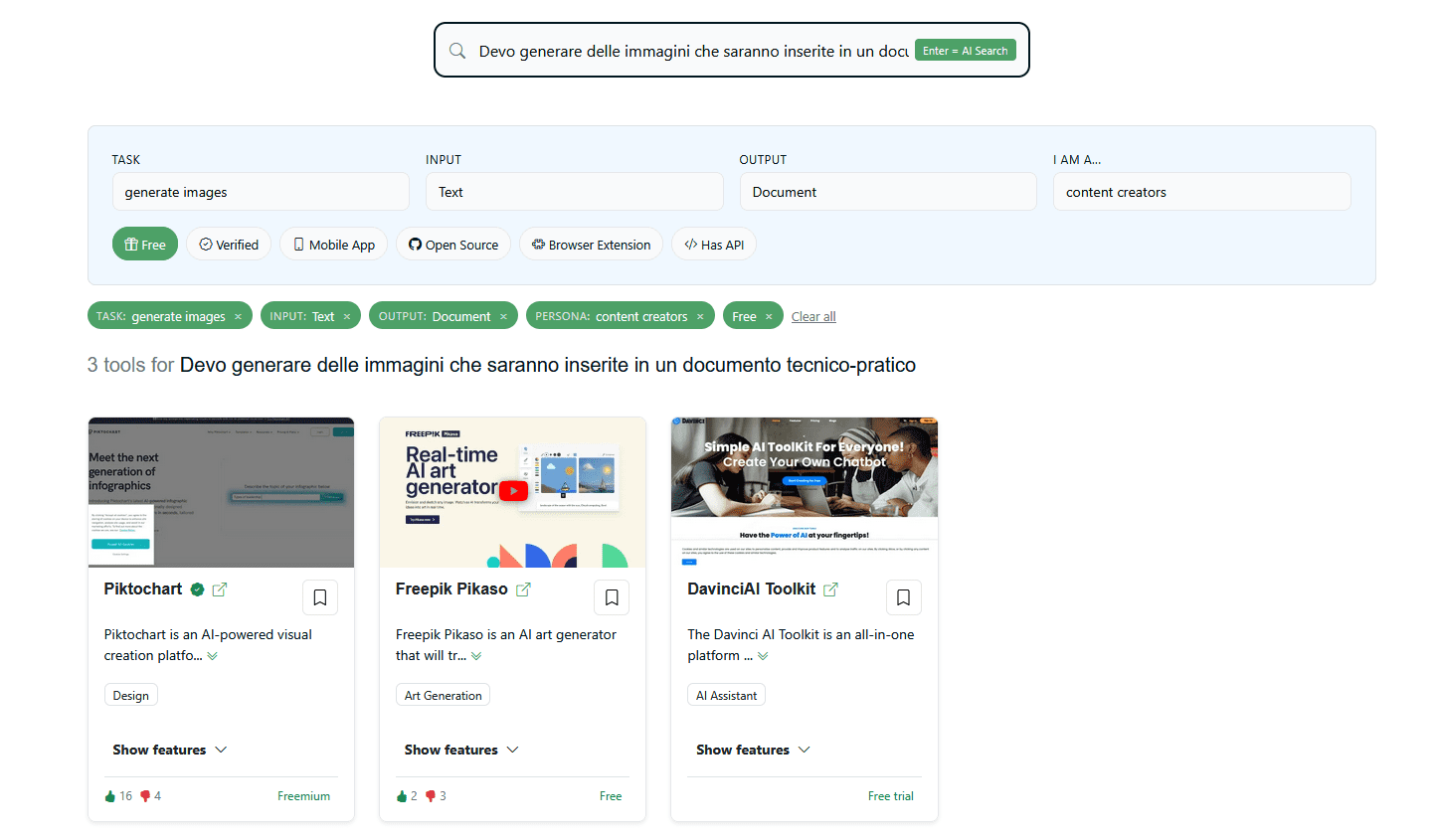
Task: Click Piktochart verified badge icon
Action: [197, 589]
